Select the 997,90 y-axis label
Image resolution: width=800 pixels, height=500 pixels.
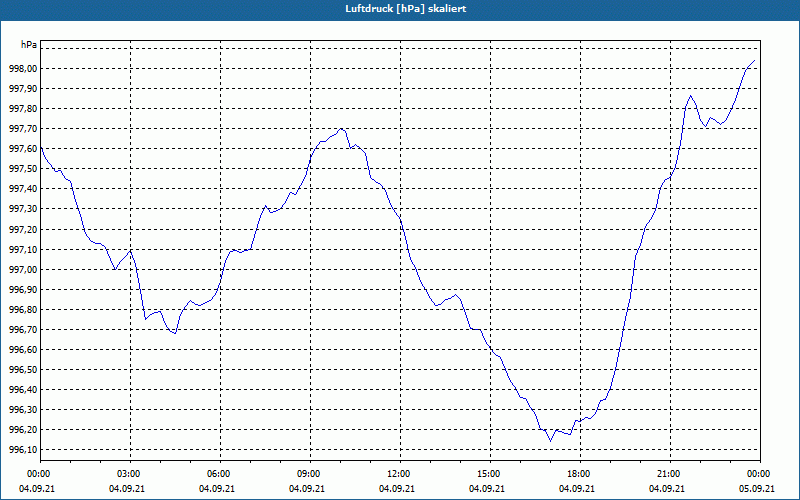click(23, 89)
